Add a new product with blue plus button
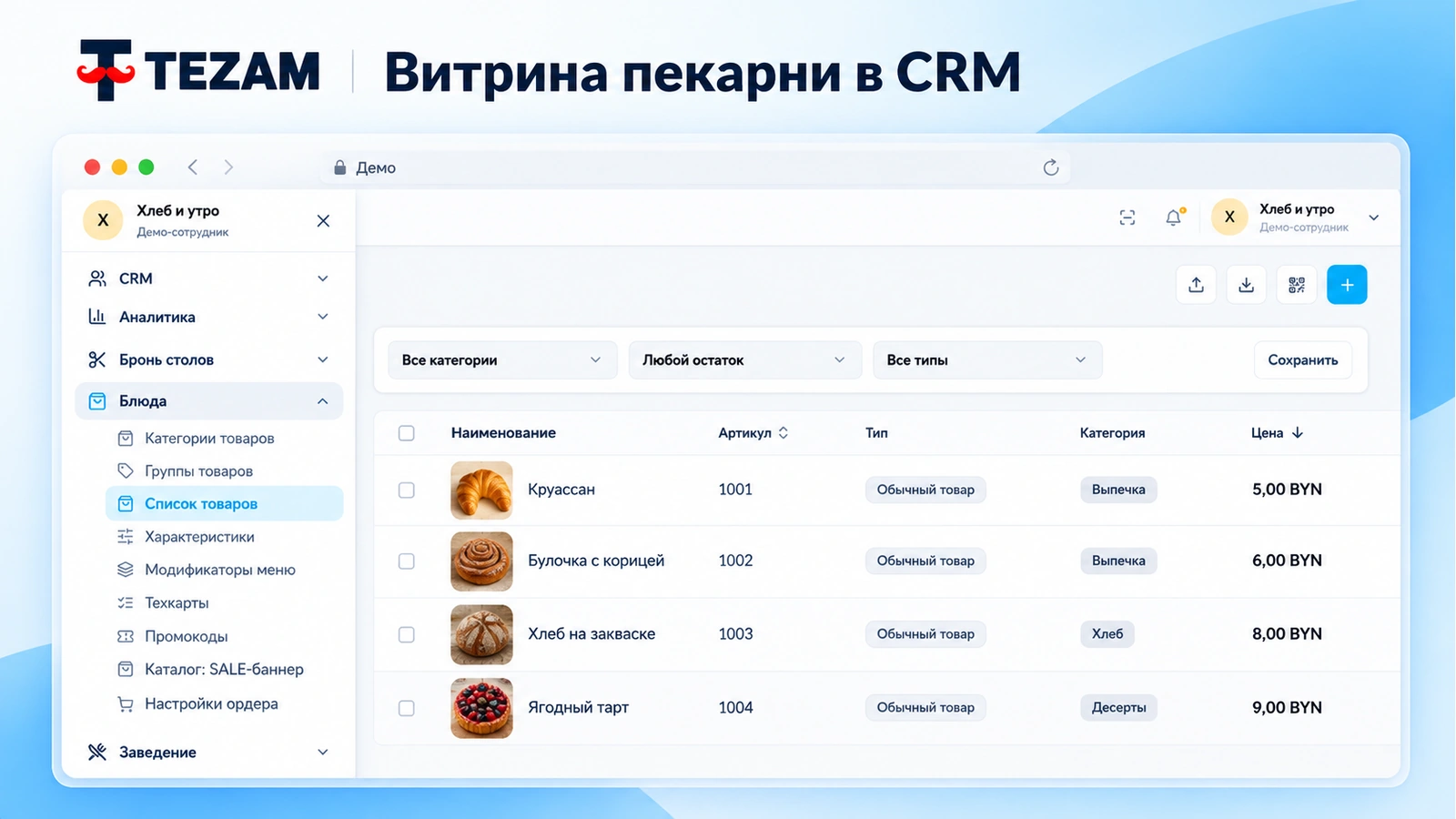The width and height of the screenshot is (1456, 819). (x=1347, y=285)
